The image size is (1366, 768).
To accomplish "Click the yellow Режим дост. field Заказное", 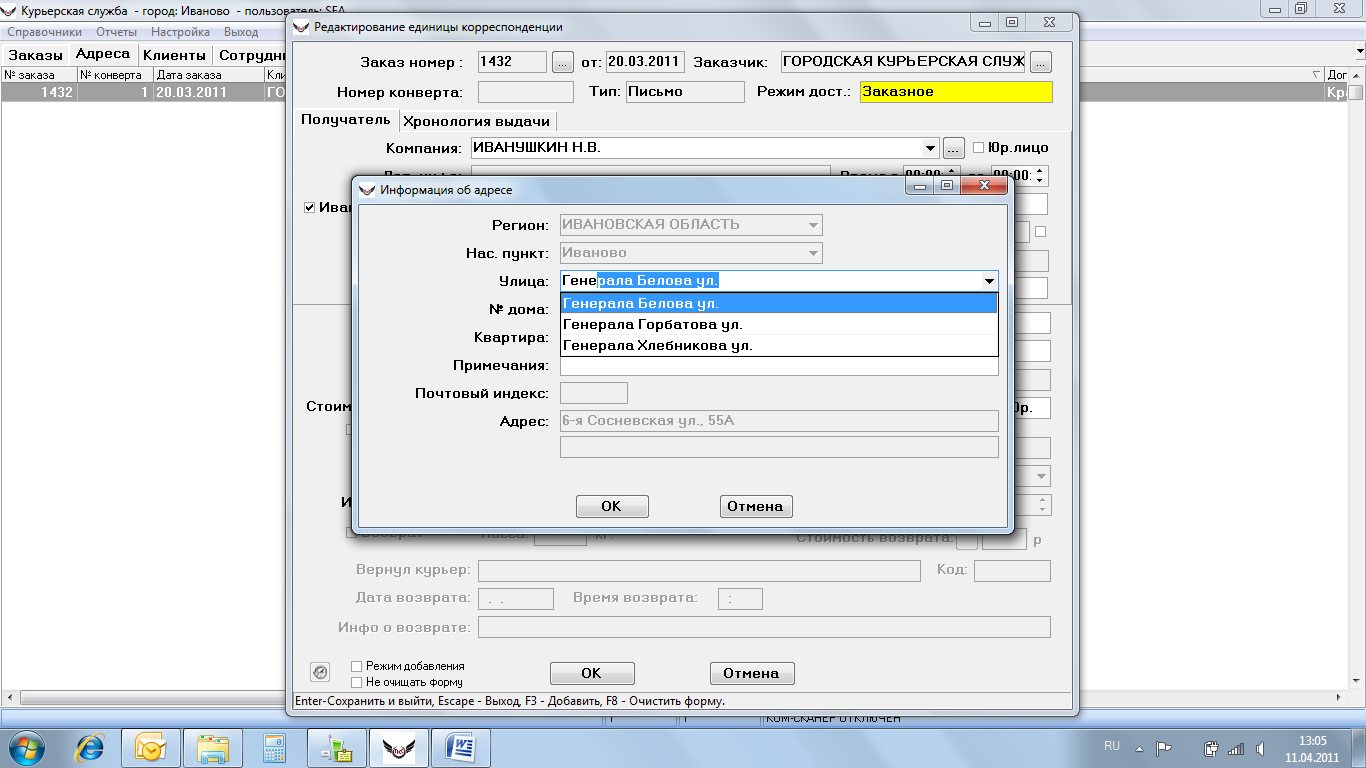I will click(956, 92).
